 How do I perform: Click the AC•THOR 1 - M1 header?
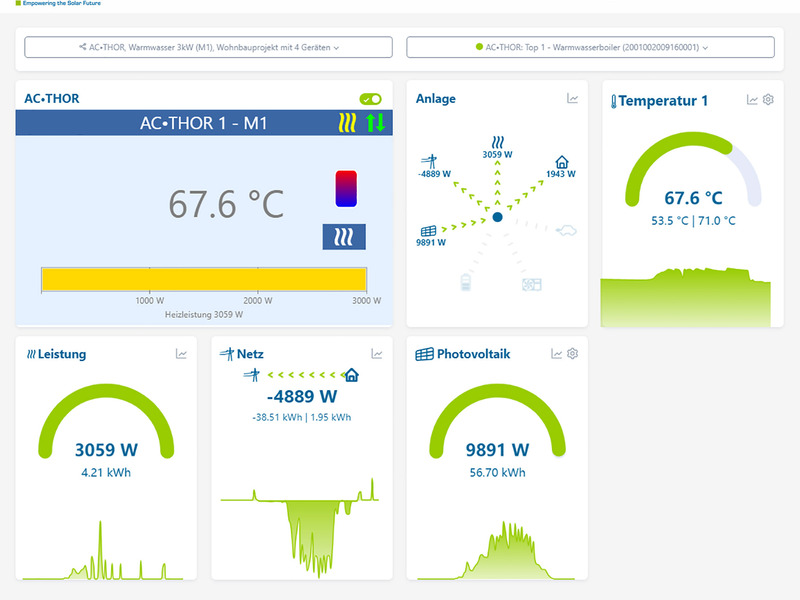click(204, 123)
